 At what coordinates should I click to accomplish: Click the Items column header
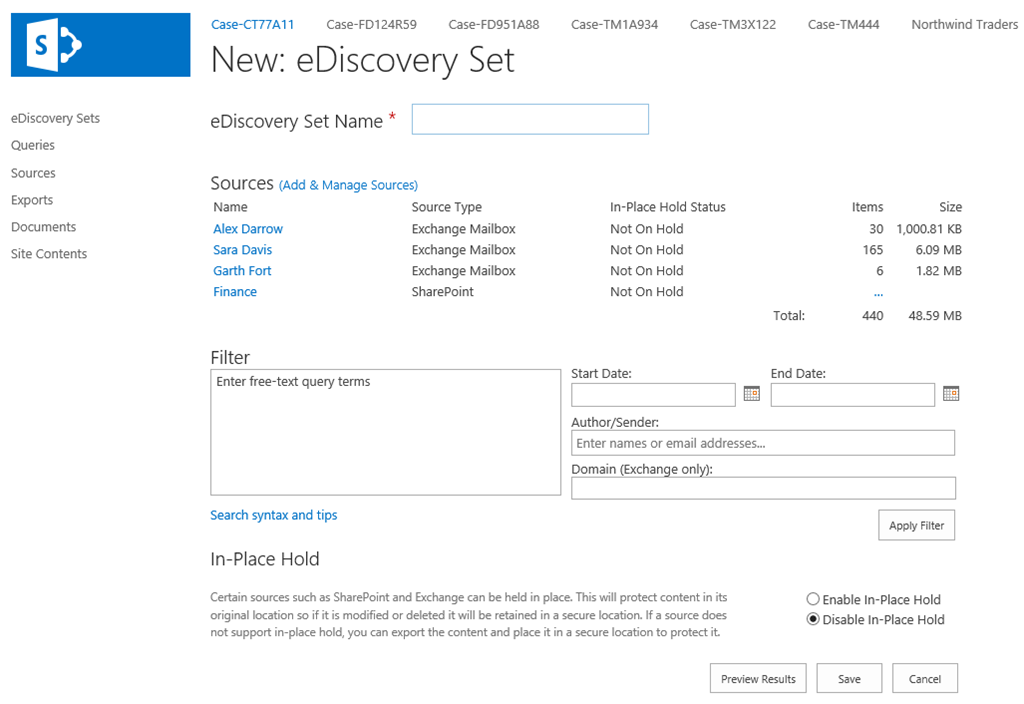tap(867, 207)
